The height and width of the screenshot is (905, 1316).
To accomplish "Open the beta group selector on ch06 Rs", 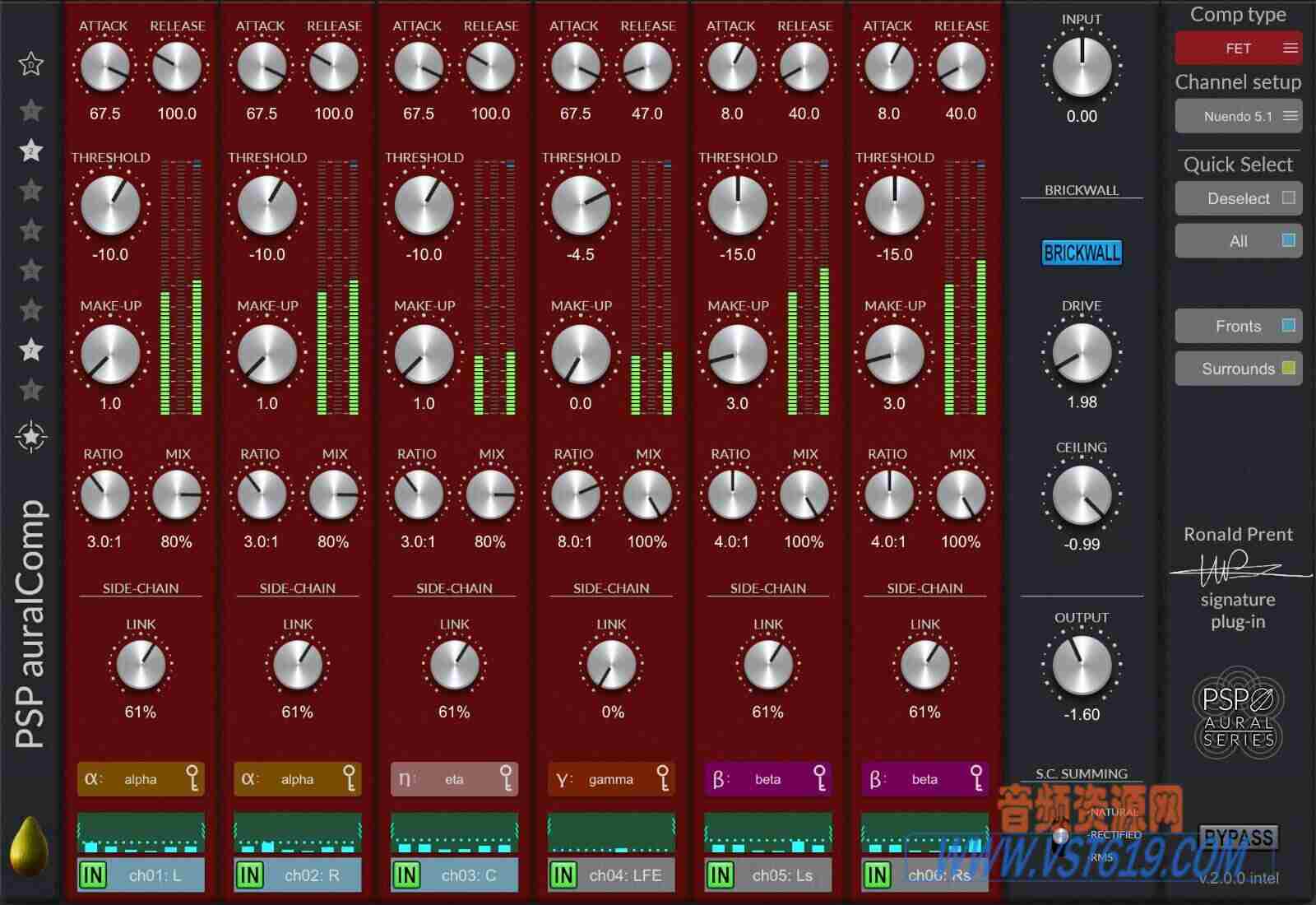I will coord(924,779).
